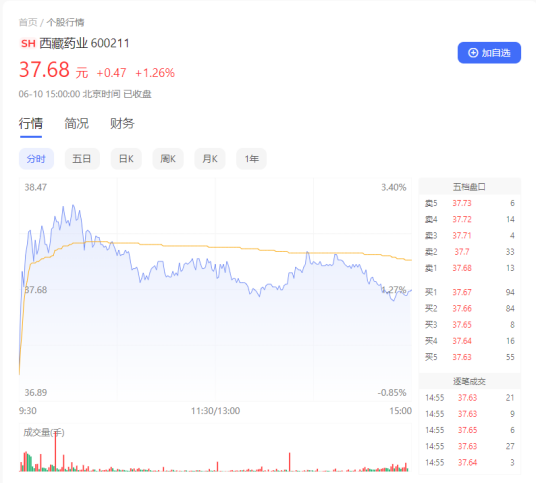Click the 卖1 price 37.68 row
This screenshot has height=483, width=536.
pyautogui.click(x=469, y=268)
